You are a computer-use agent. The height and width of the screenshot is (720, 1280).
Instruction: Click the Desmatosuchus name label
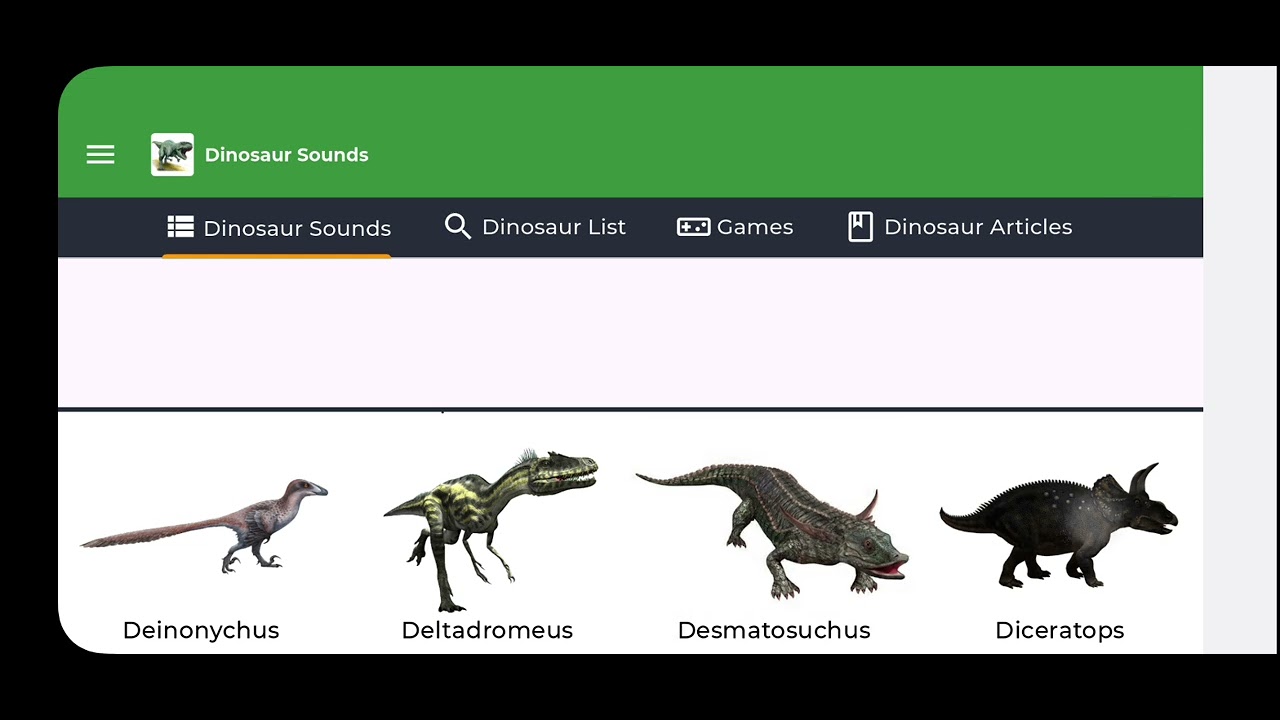tap(774, 630)
